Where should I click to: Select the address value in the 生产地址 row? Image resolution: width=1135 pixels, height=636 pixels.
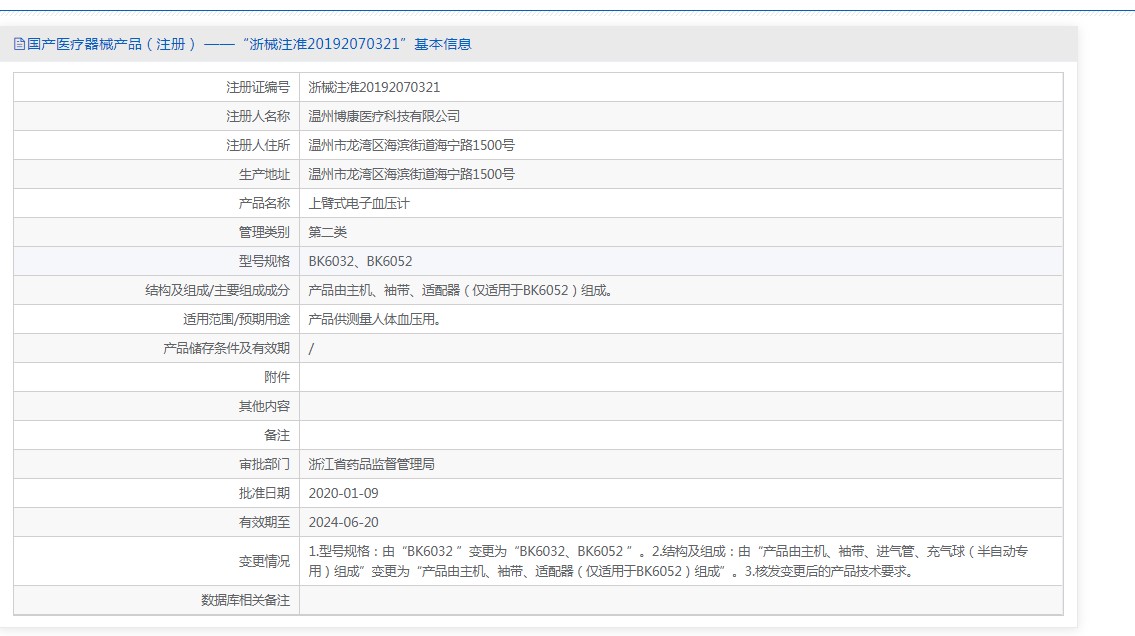[x=411, y=174]
